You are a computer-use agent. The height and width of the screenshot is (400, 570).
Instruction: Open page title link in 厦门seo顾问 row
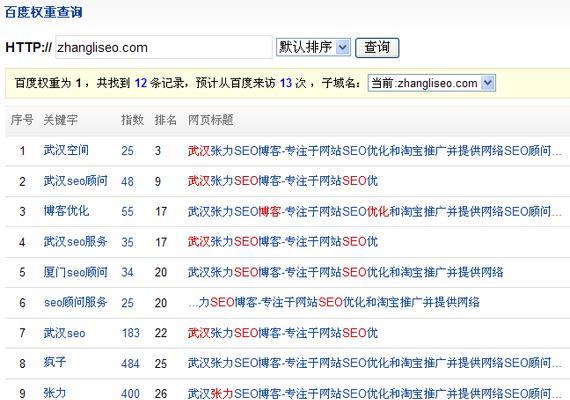346,272
